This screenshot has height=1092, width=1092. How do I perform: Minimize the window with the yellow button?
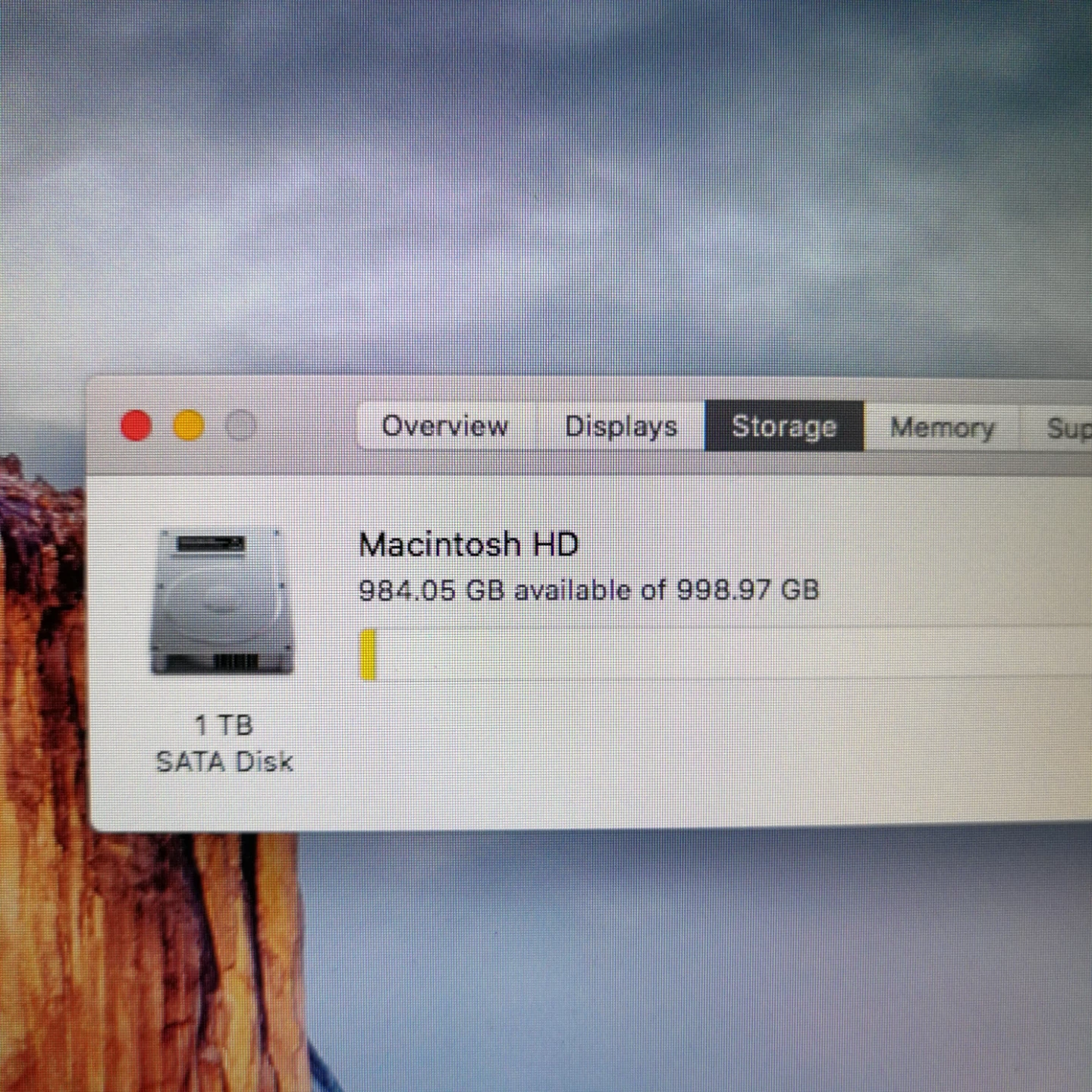click(189, 426)
